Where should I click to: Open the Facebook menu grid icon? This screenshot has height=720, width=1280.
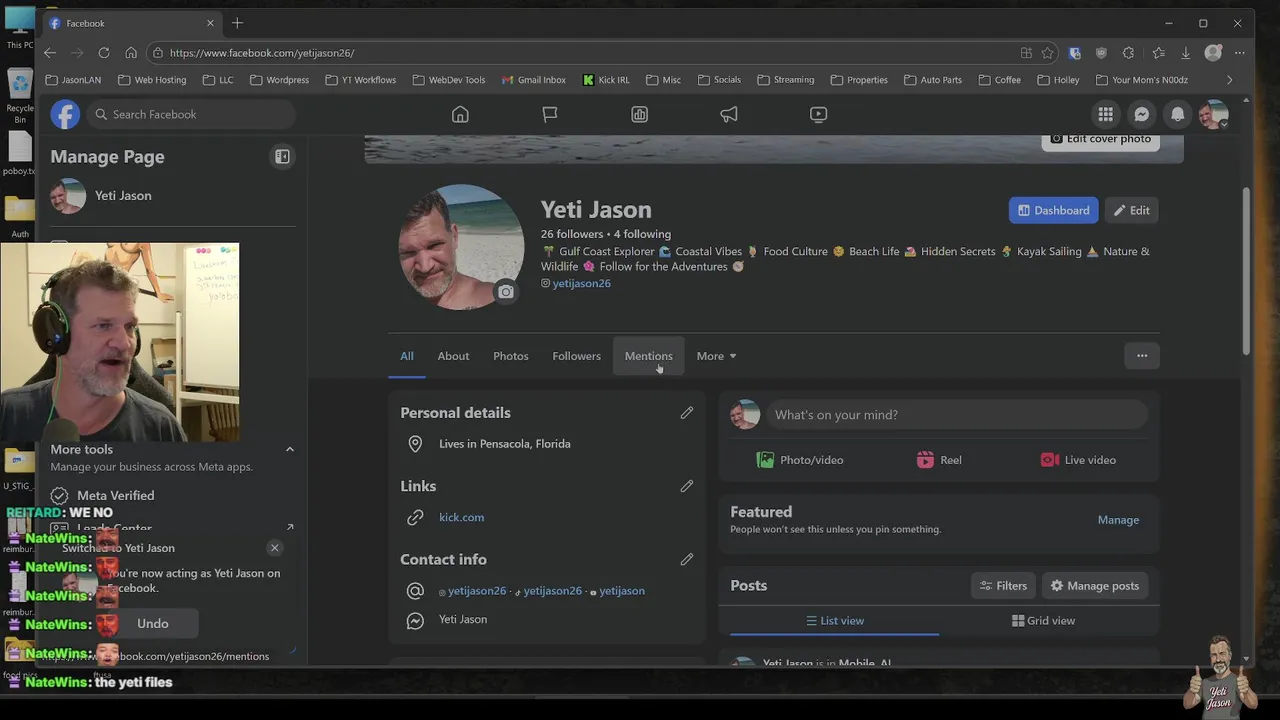point(1105,114)
